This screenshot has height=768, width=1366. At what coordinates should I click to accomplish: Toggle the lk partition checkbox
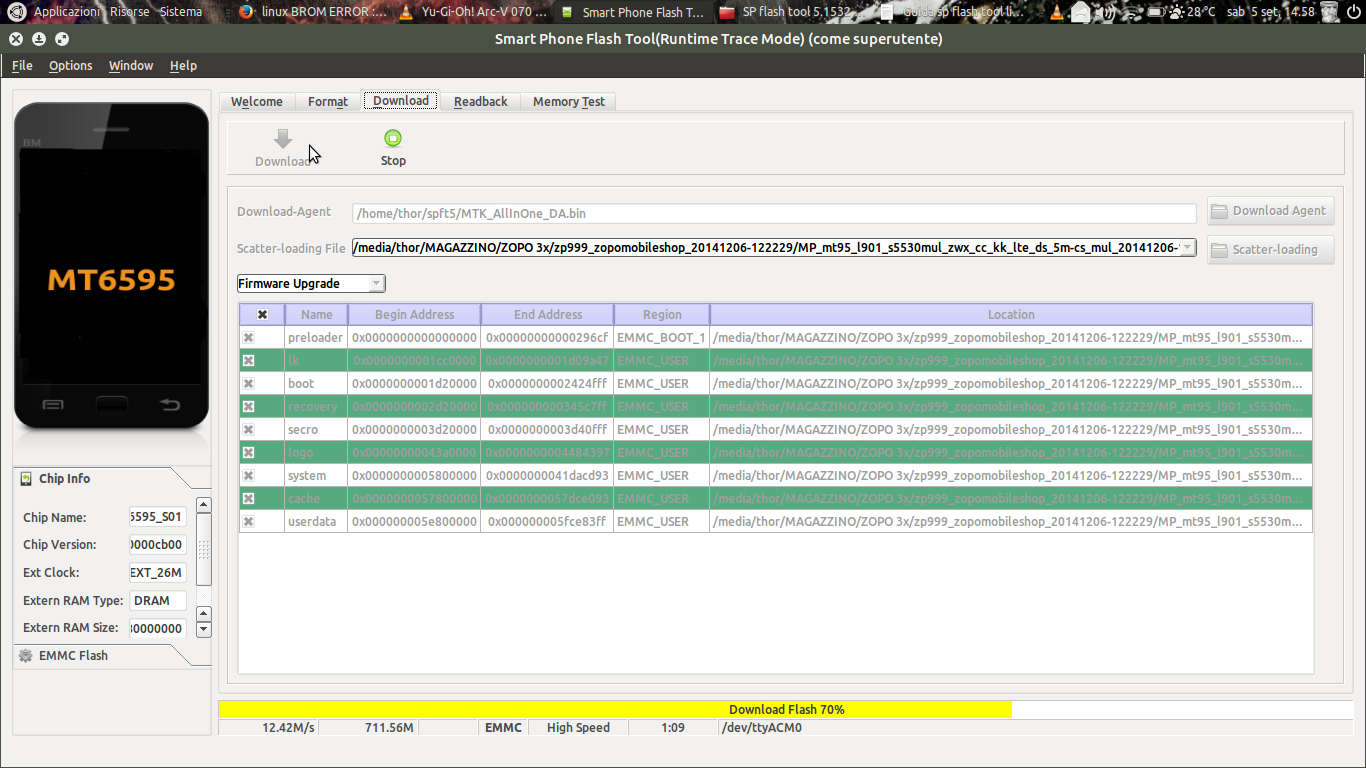click(248, 361)
